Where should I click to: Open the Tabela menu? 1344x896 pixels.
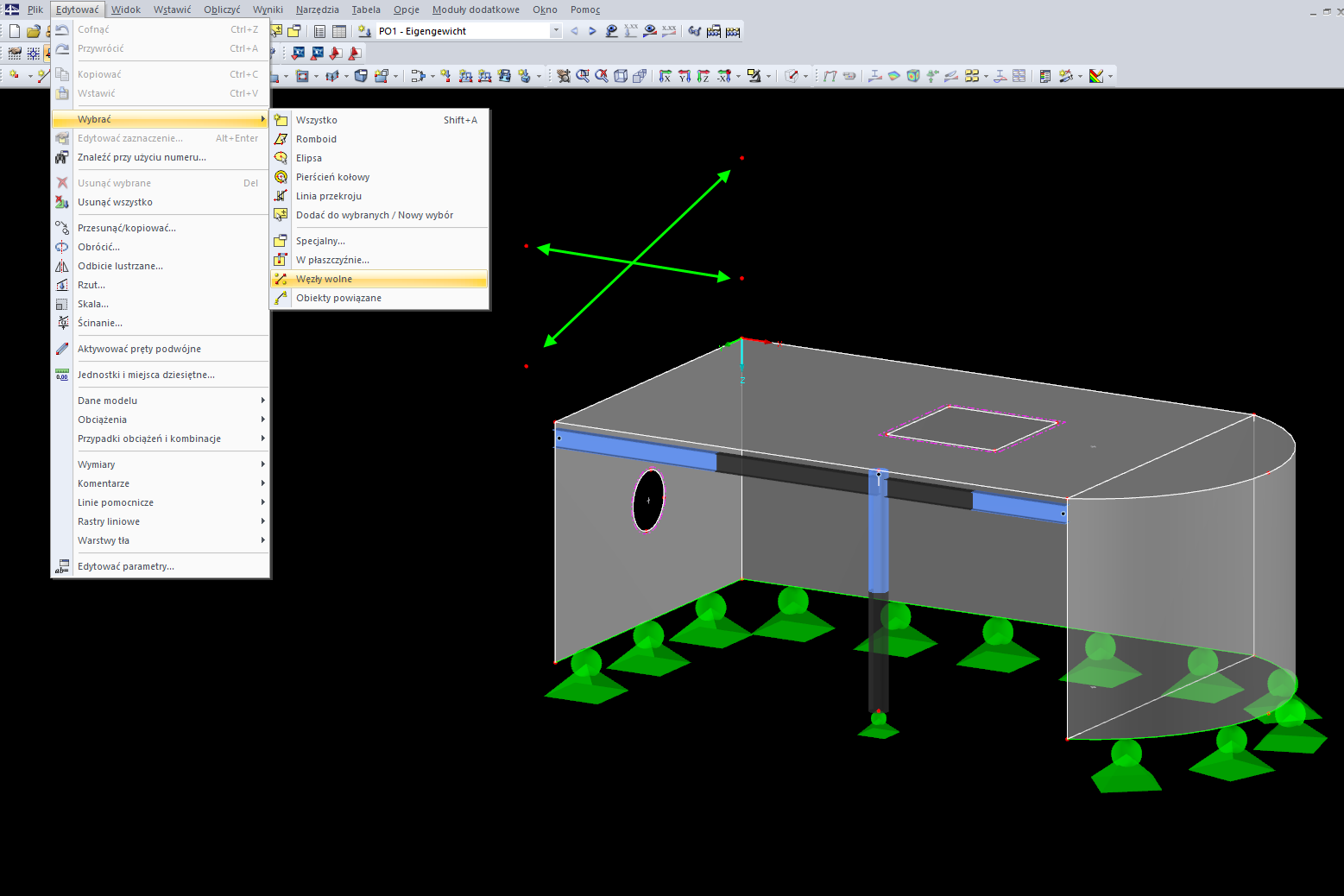coord(366,9)
